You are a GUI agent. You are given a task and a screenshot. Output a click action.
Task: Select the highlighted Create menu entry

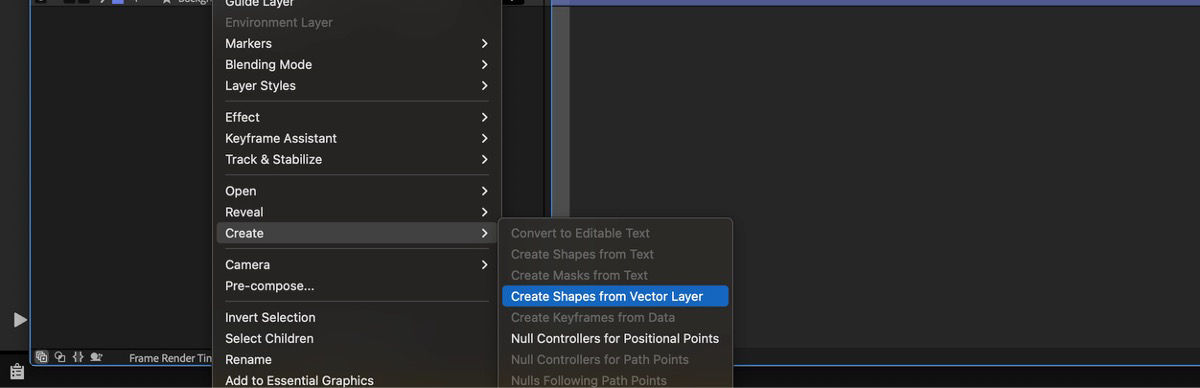point(356,233)
